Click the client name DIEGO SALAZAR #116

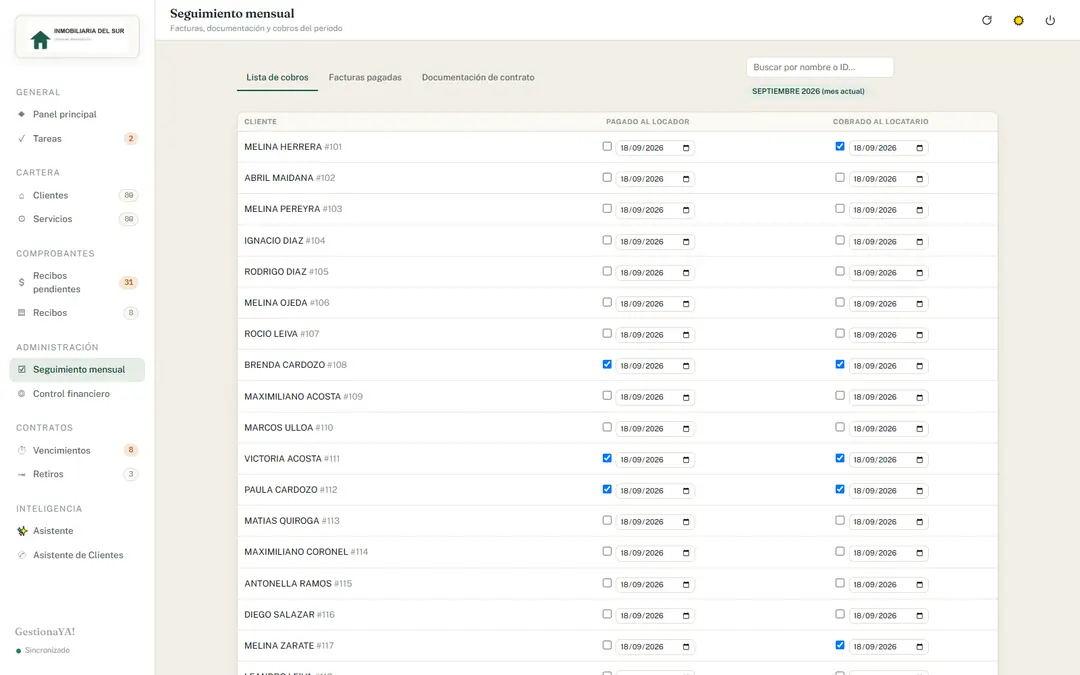click(x=289, y=614)
